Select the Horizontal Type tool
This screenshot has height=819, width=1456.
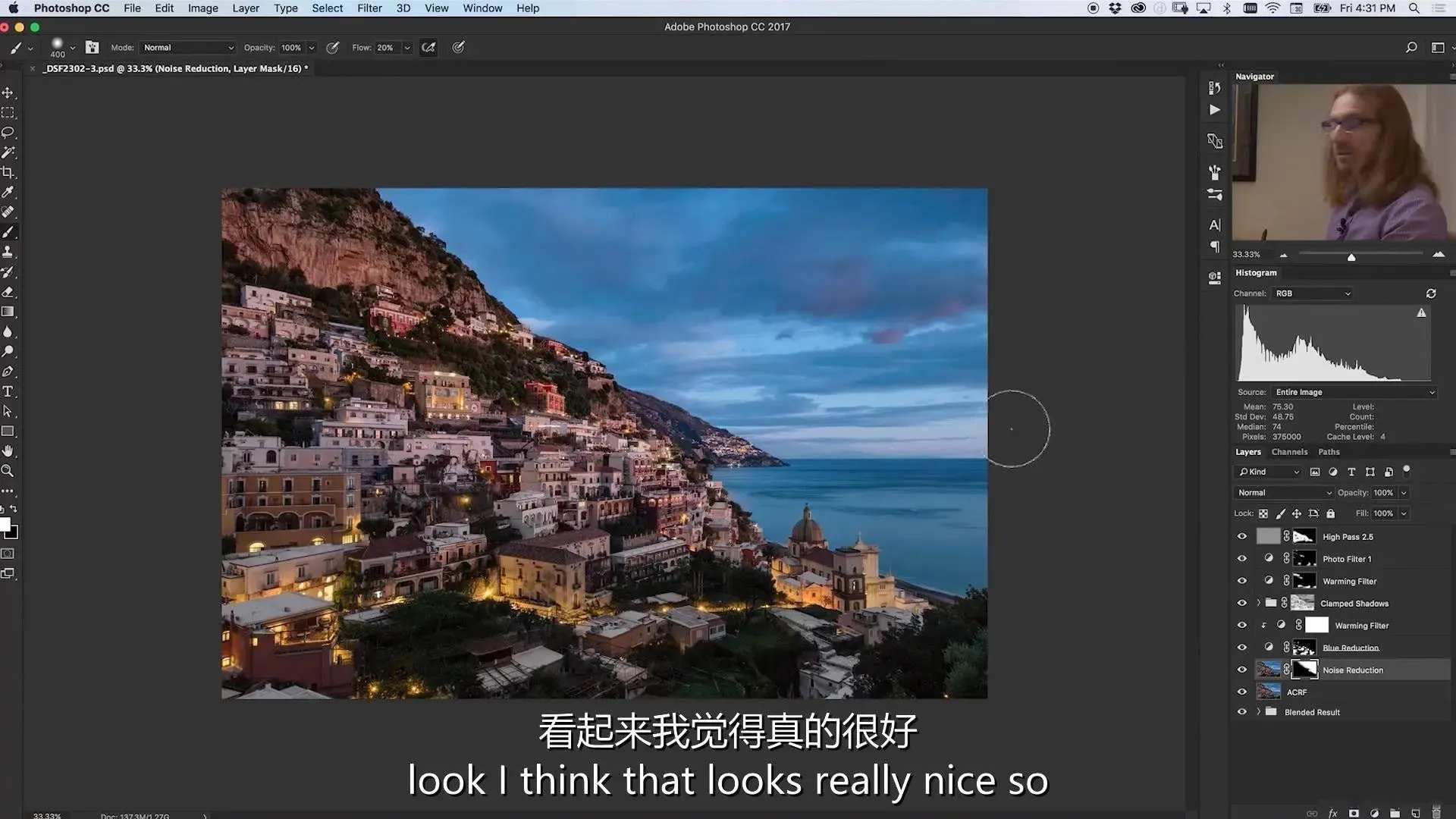(8, 391)
